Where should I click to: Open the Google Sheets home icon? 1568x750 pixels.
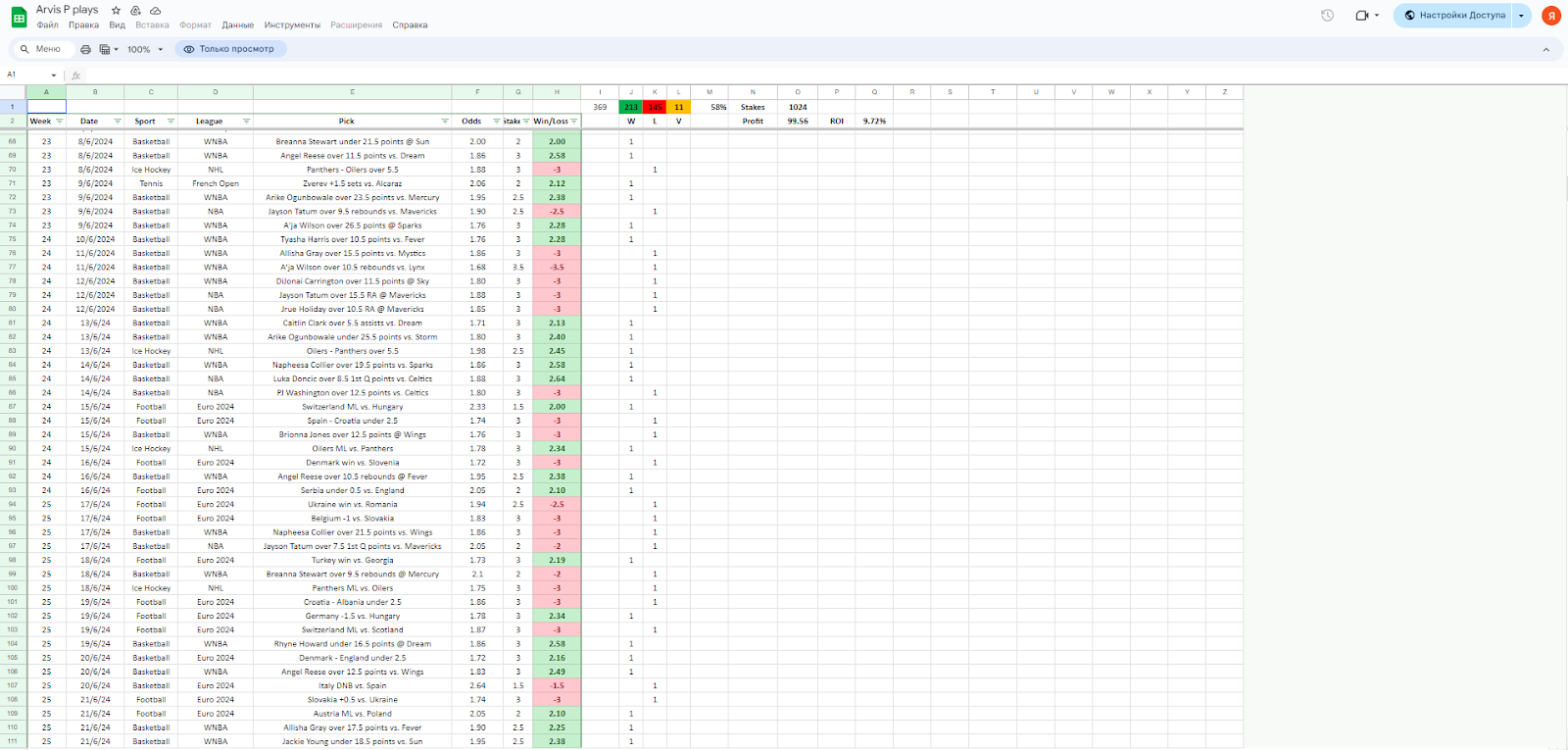[x=19, y=17]
